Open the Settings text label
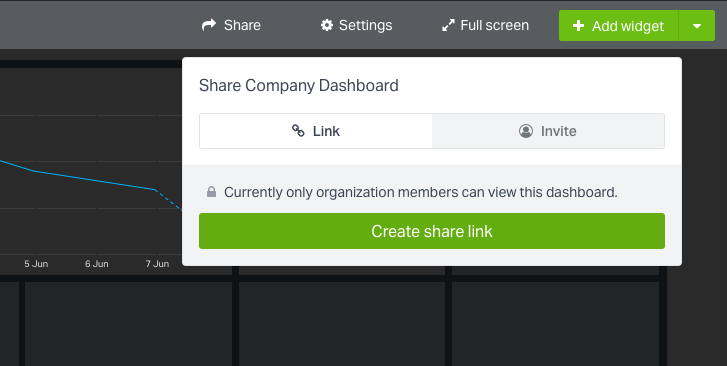 pos(365,25)
